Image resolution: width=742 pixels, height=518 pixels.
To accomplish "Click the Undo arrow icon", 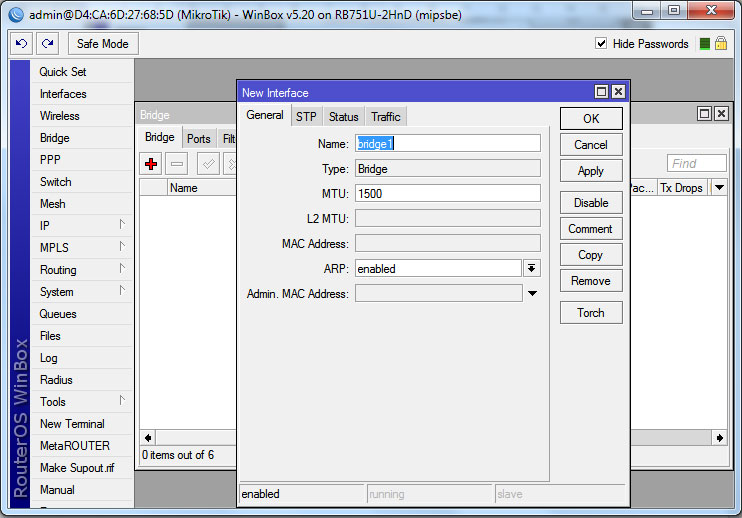I will click(22, 44).
